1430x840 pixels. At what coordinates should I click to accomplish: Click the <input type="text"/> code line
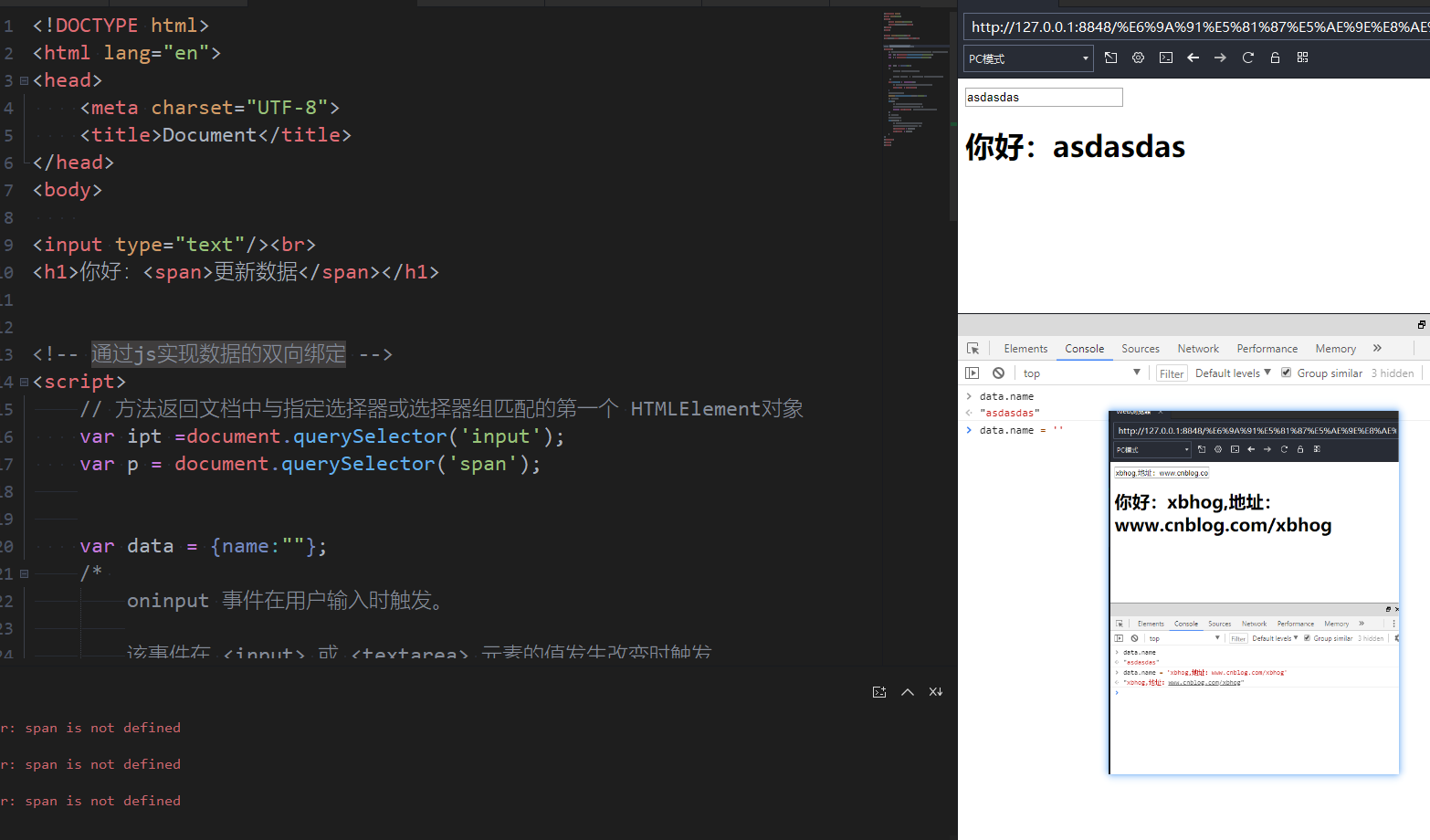tap(173, 245)
